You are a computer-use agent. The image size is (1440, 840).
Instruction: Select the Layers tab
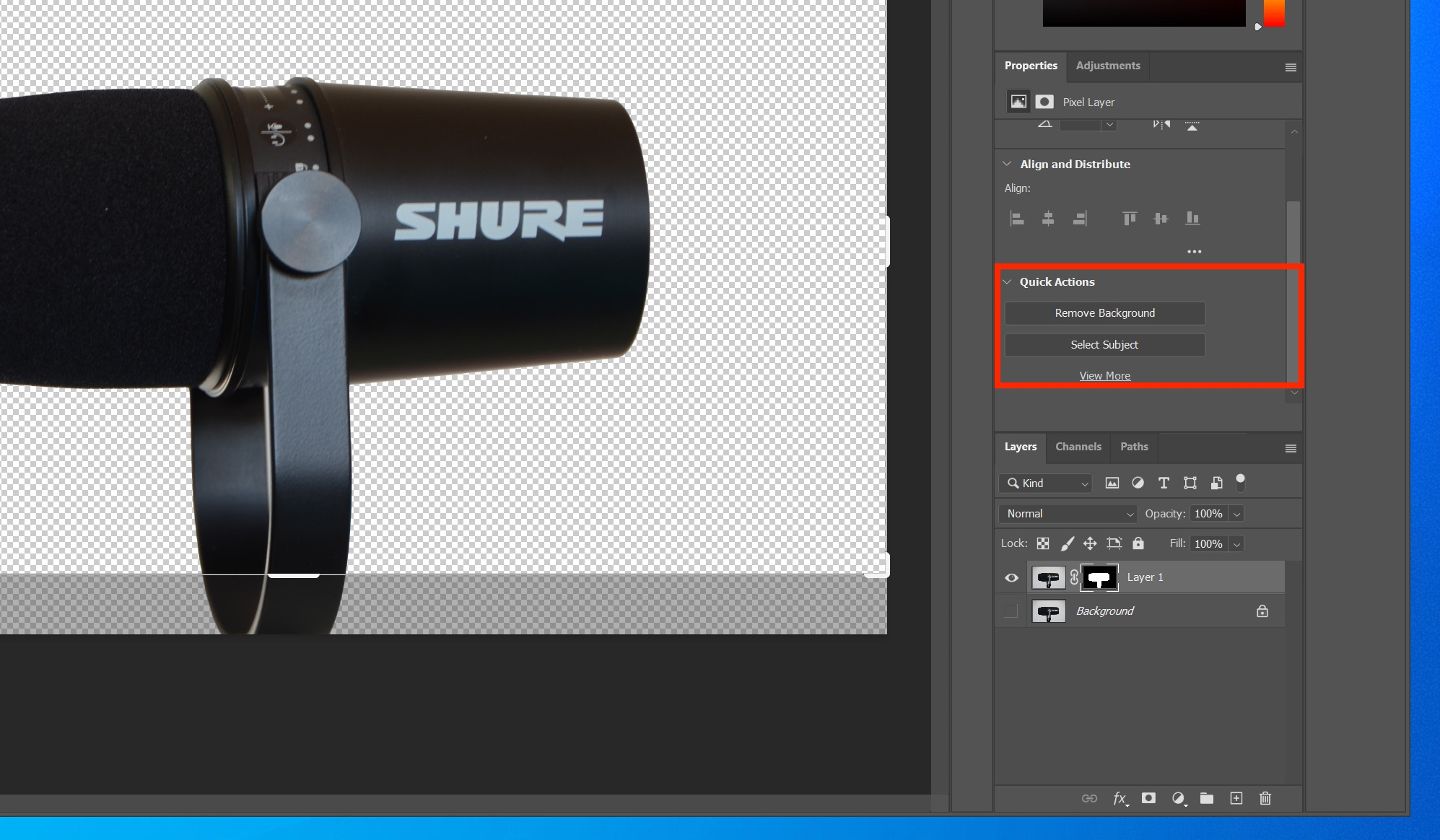click(1021, 447)
